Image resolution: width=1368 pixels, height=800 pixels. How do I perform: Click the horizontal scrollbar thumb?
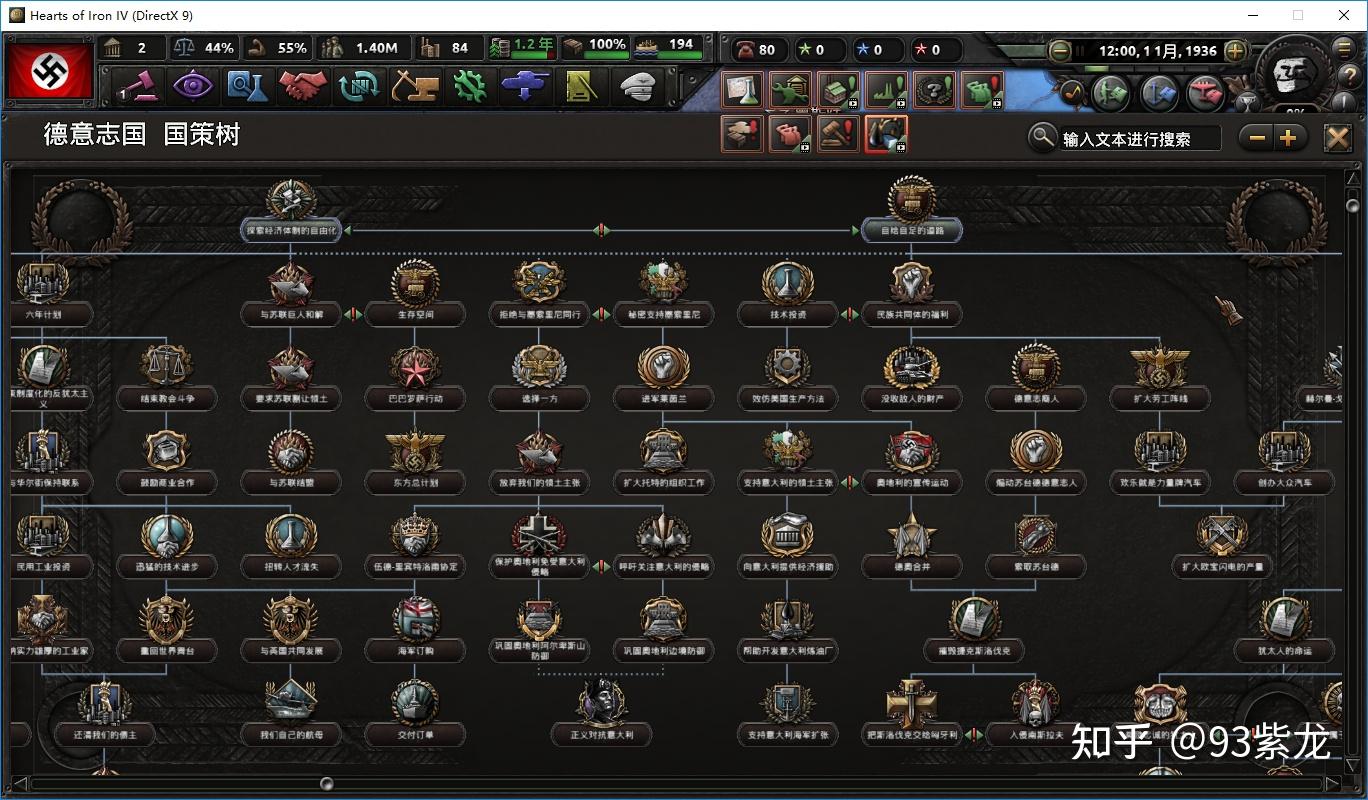pyautogui.click(x=326, y=783)
